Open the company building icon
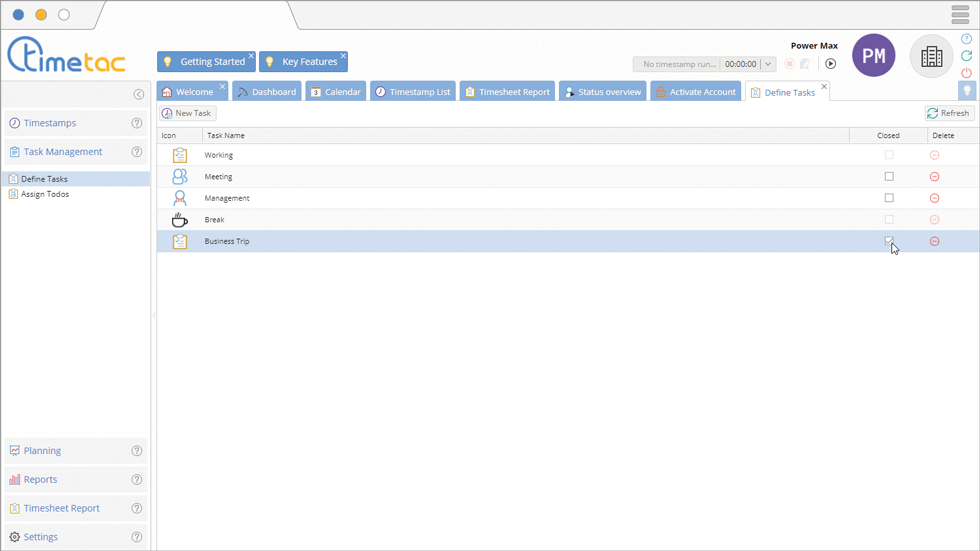 (x=931, y=56)
